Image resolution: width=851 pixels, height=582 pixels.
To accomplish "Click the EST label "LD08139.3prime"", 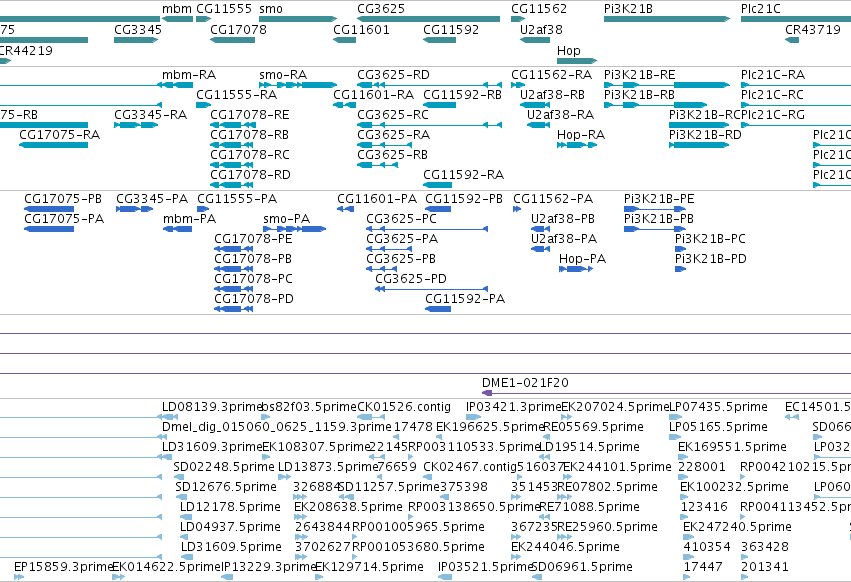I will [212, 407].
